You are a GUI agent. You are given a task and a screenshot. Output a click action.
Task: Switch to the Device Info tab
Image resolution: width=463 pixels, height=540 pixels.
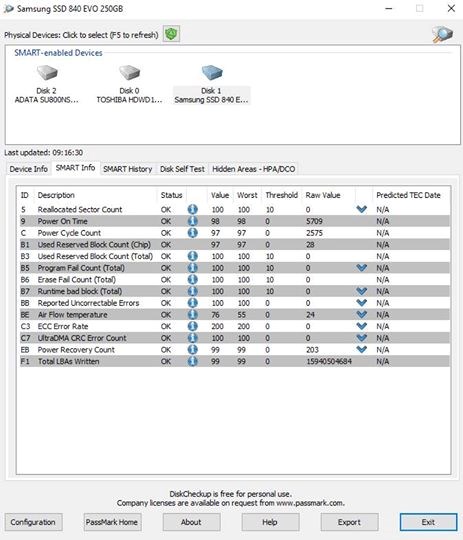click(29, 169)
